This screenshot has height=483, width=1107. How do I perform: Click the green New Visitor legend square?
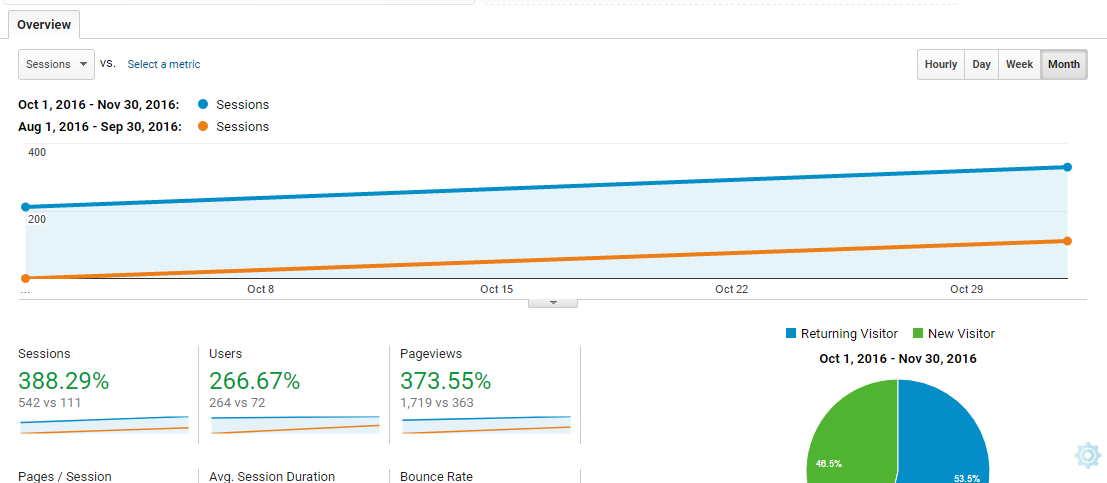pyautogui.click(x=918, y=333)
